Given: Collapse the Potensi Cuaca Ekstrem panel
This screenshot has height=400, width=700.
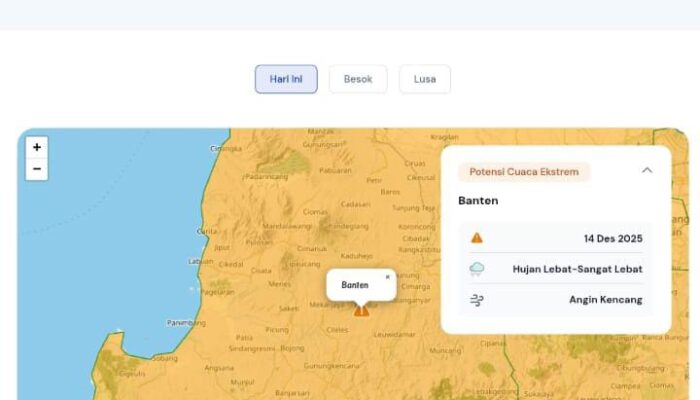Looking at the screenshot, I should point(647,171).
